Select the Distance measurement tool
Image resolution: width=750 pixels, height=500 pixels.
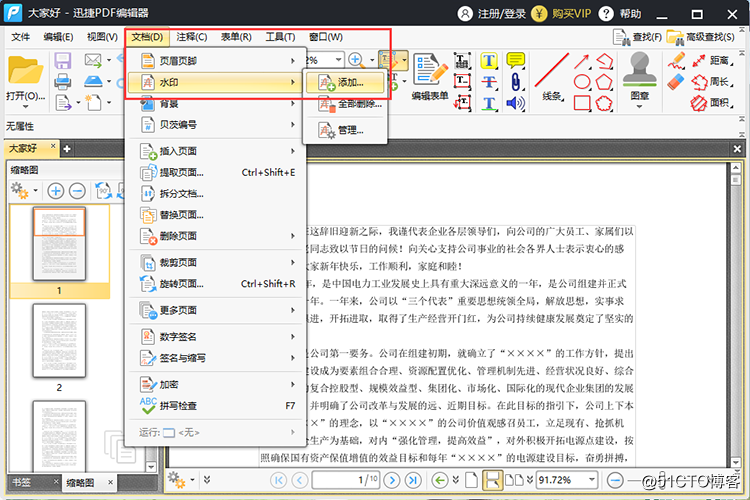[713, 60]
